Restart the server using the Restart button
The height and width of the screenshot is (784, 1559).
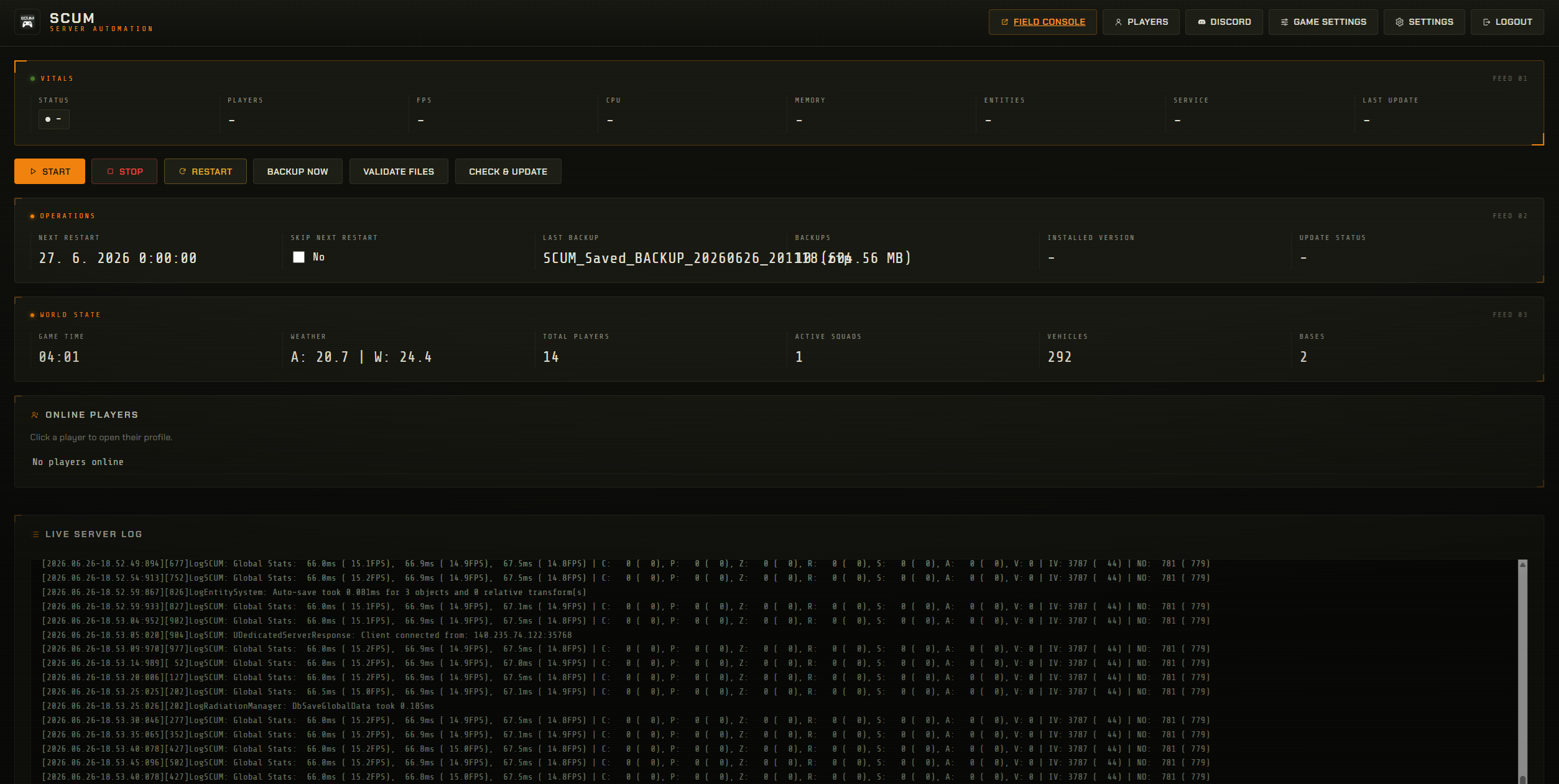tap(205, 172)
